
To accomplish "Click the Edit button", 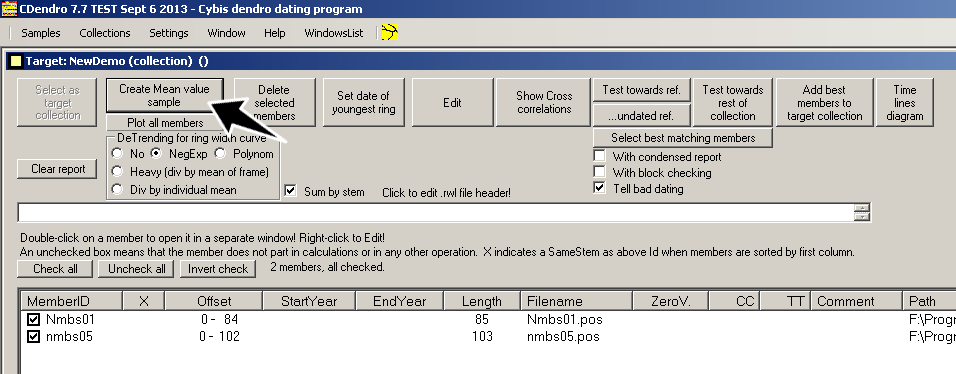I will click(x=452, y=102).
